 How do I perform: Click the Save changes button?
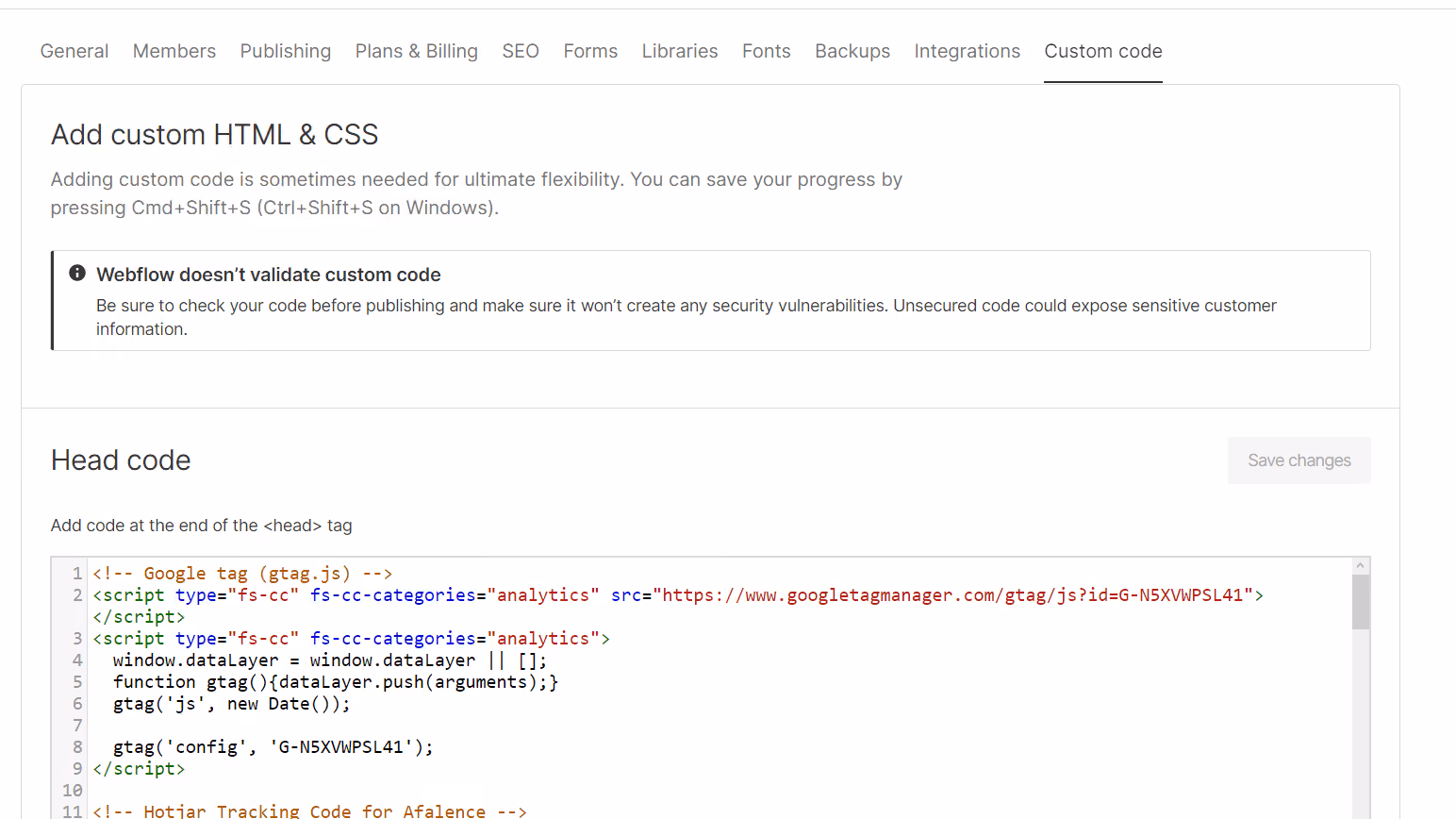tap(1299, 460)
